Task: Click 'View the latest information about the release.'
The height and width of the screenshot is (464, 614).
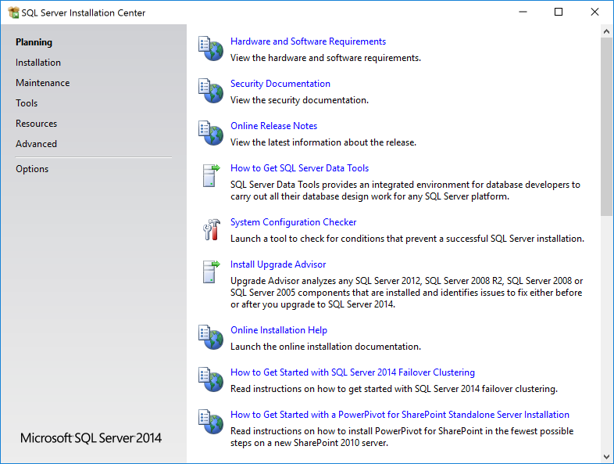Action: (323, 143)
